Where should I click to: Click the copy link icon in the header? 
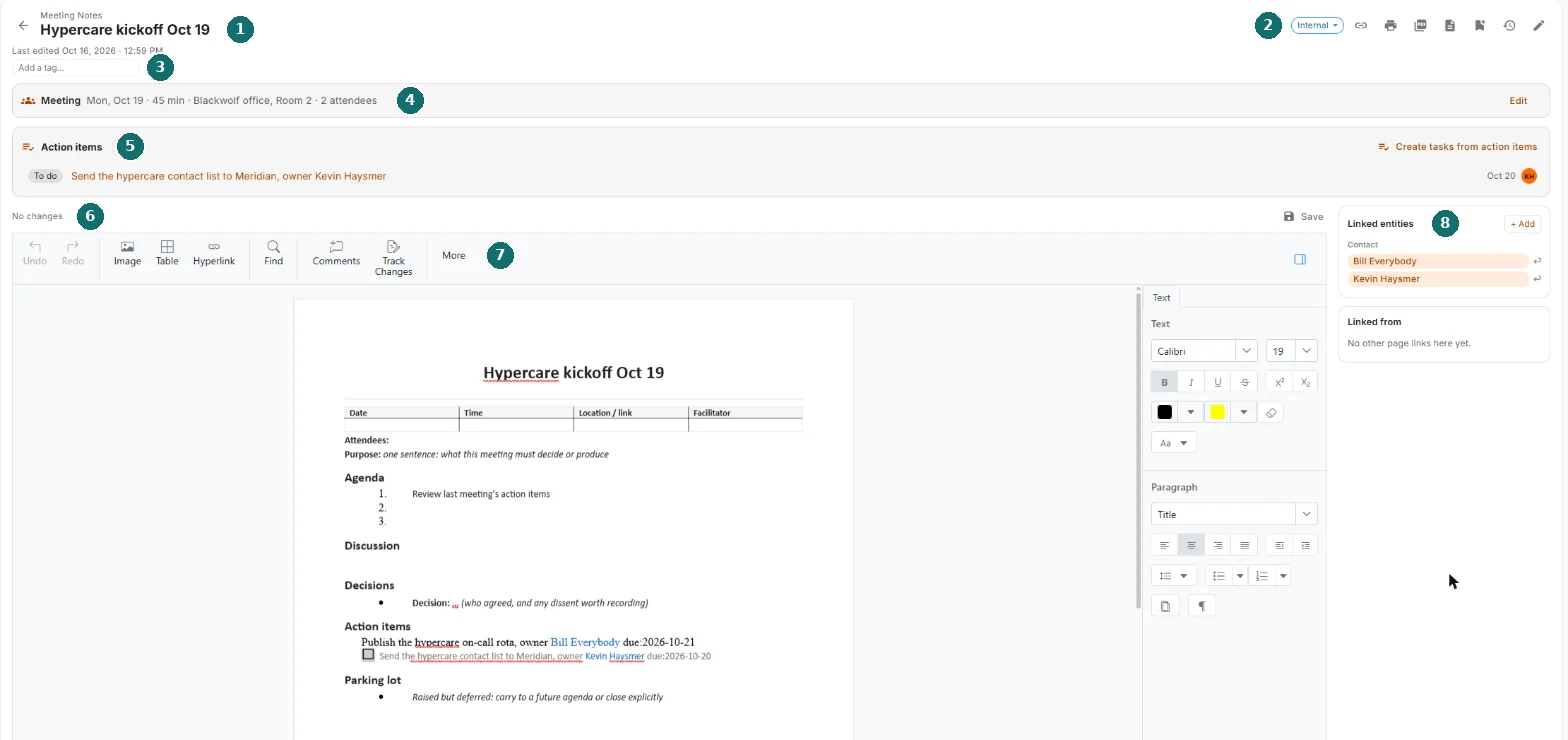click(x=1361, y=26)
